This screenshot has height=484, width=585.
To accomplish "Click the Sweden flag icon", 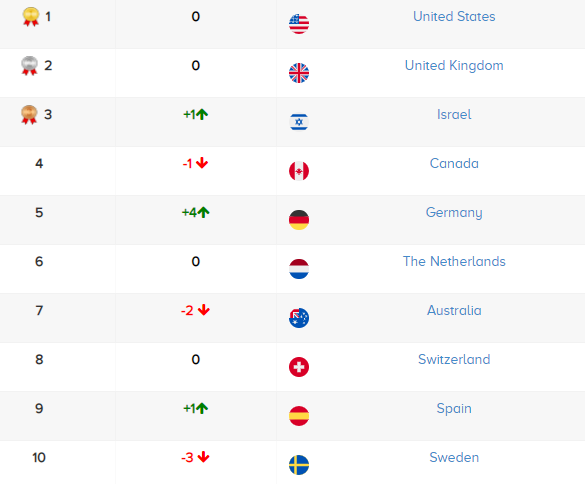I will point(299,465).
